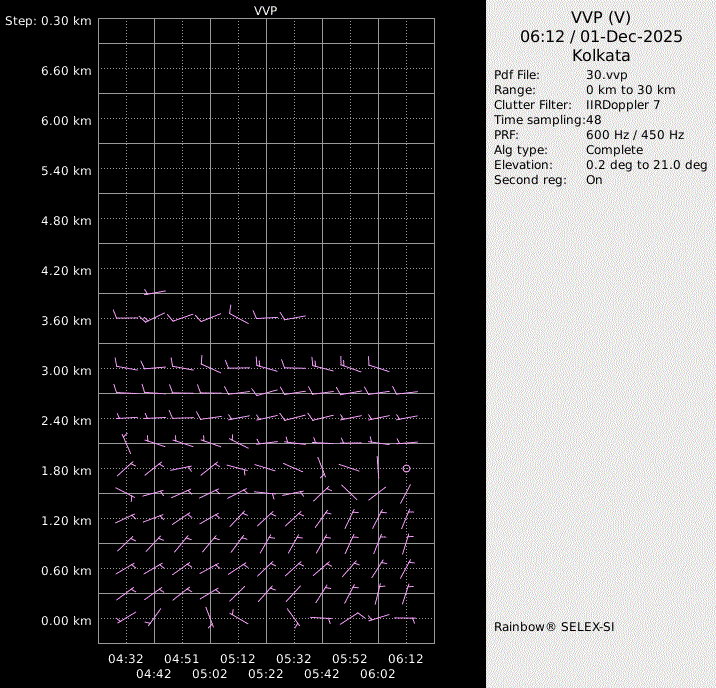
Task: Click the VVP chart title
Action: coord(266,10)
